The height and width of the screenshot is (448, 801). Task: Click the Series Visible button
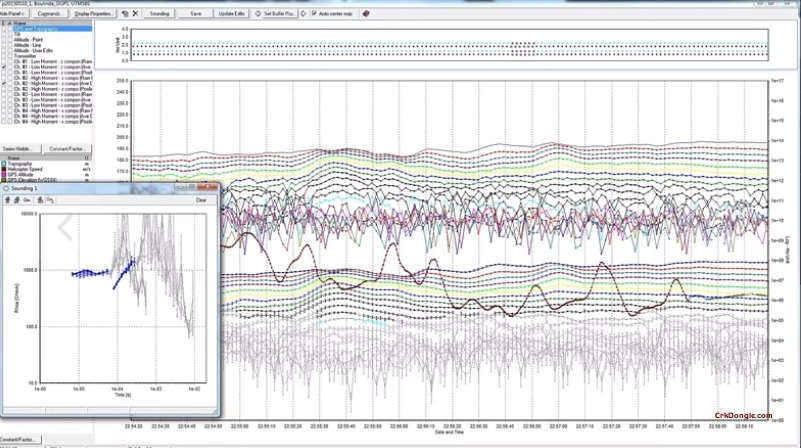(x=20, y=147)
